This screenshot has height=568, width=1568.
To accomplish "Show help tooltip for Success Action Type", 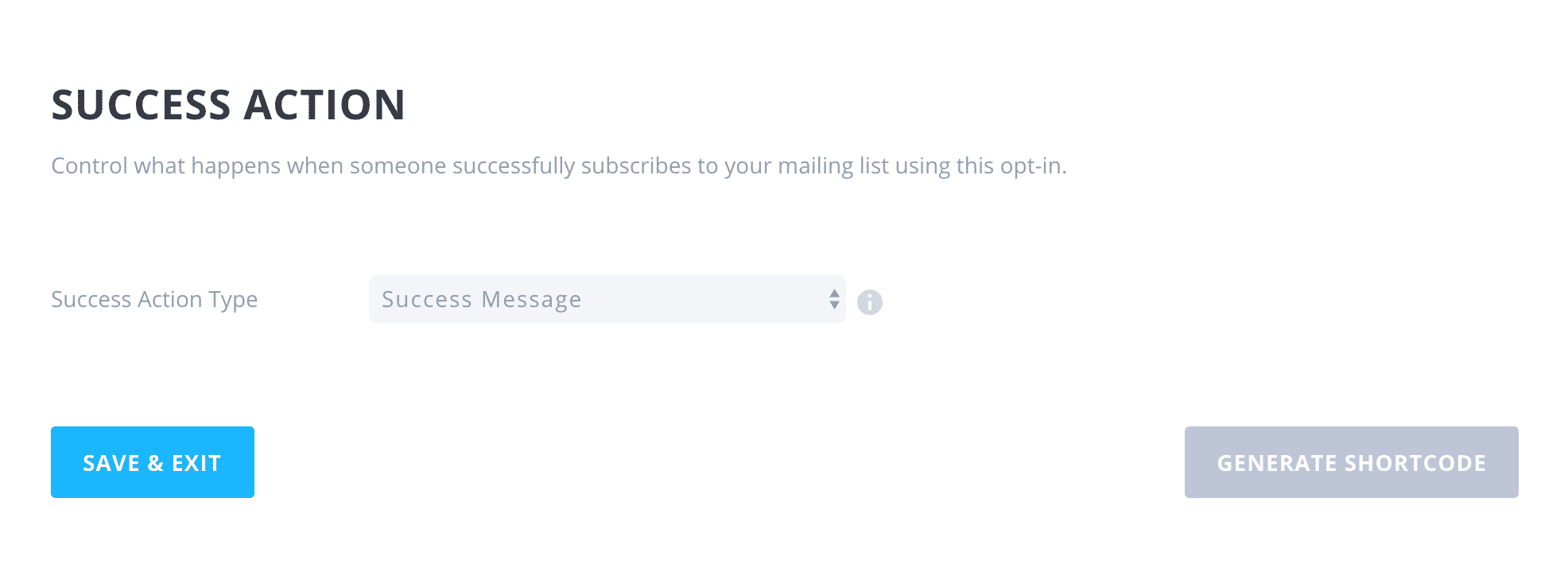I will pyautogui.click(x=869, y=302).
